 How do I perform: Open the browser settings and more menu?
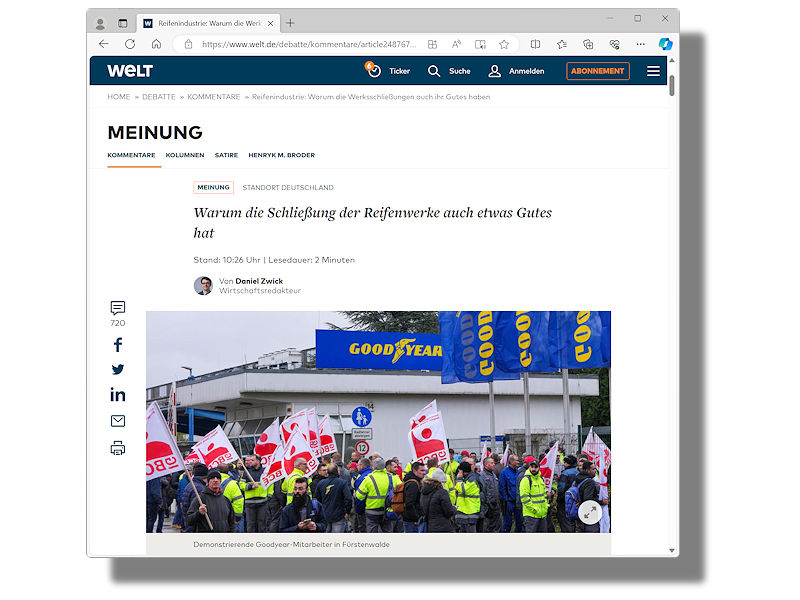(640, 44)
